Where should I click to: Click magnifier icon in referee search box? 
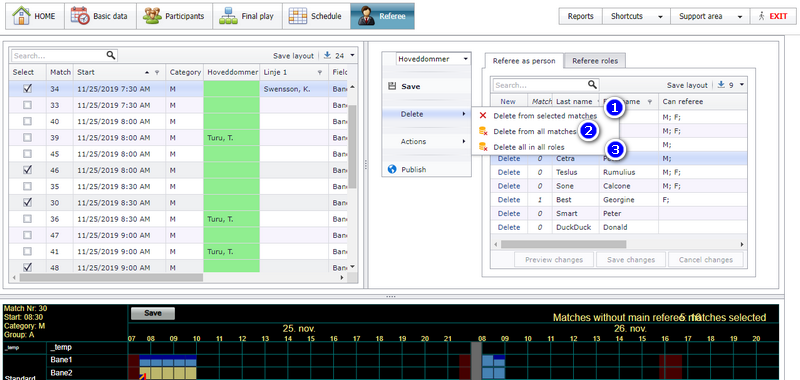592,85
